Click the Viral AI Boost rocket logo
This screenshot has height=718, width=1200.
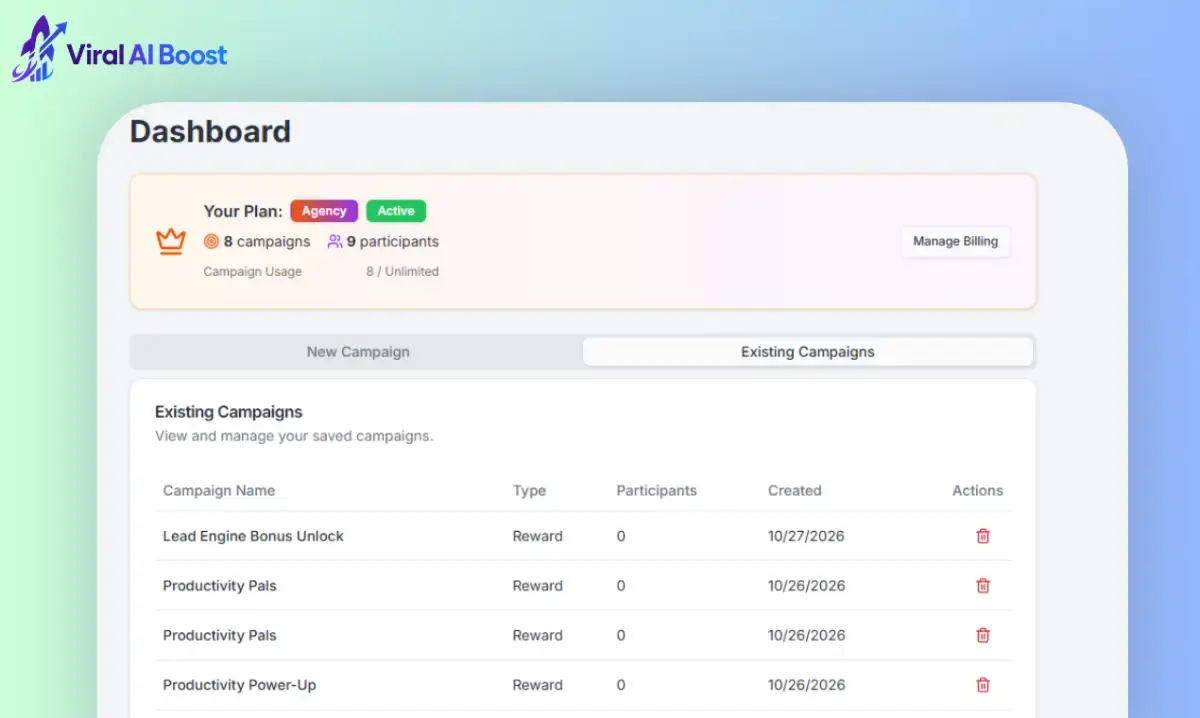[x=37, y=49]
